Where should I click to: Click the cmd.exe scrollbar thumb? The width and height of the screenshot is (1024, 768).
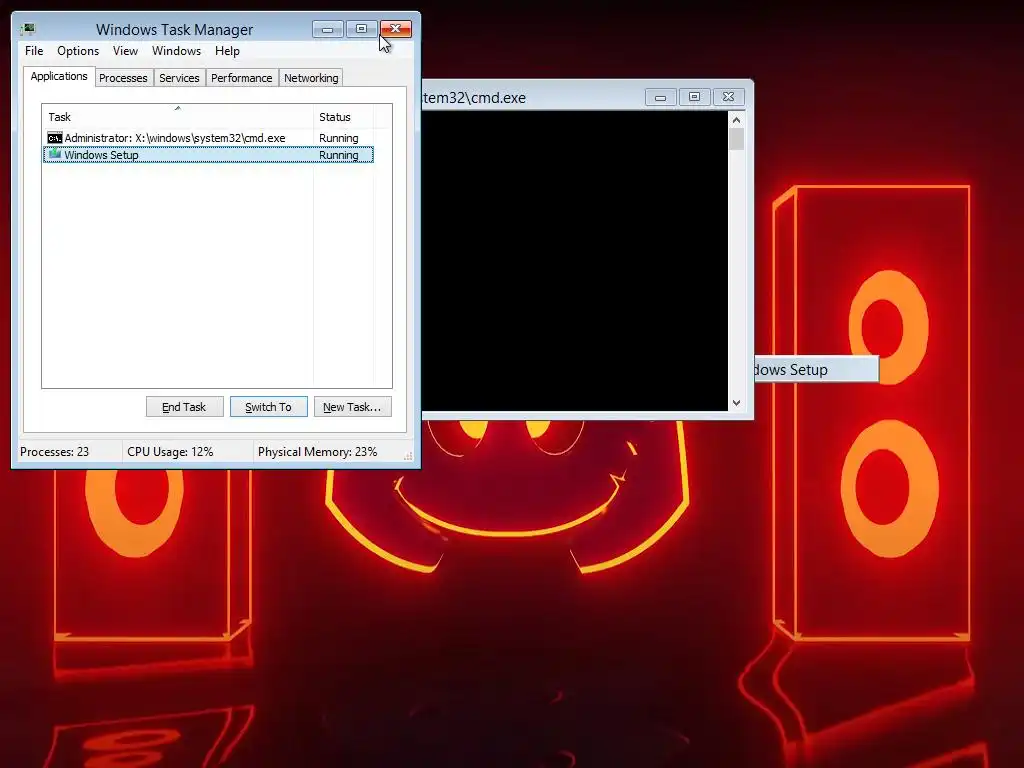click(x=737, y=139)
